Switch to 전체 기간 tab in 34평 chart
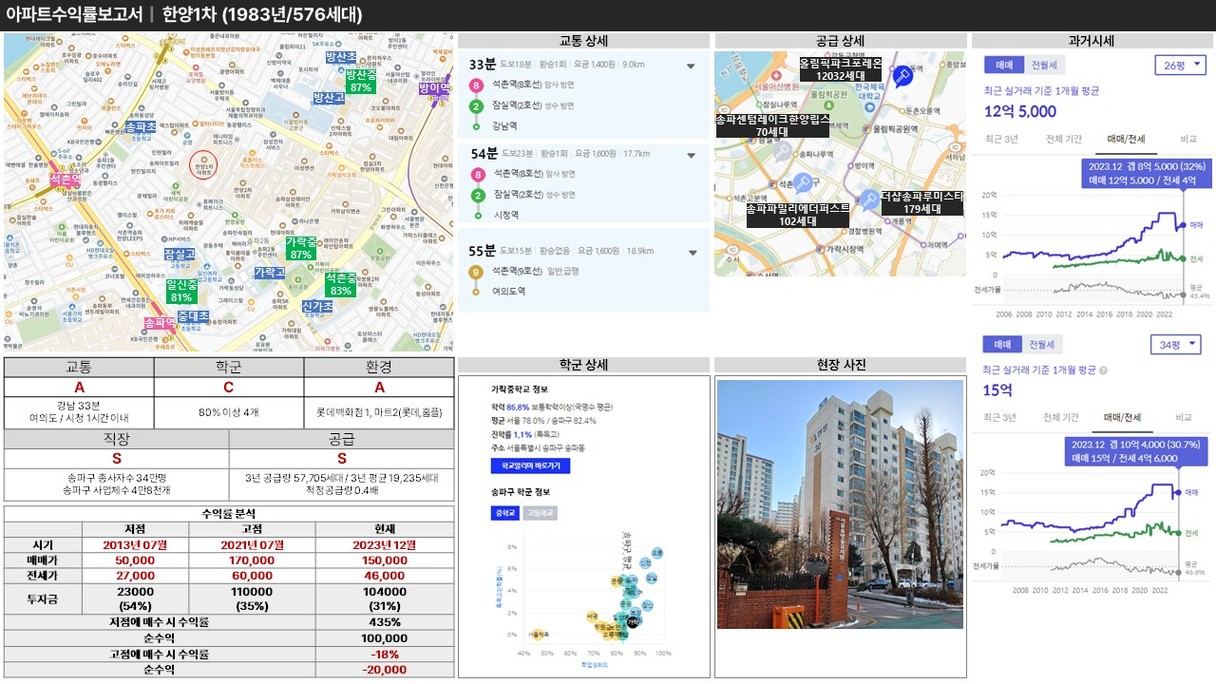This screenshot has width=1216, height=684. point(1062,417)
